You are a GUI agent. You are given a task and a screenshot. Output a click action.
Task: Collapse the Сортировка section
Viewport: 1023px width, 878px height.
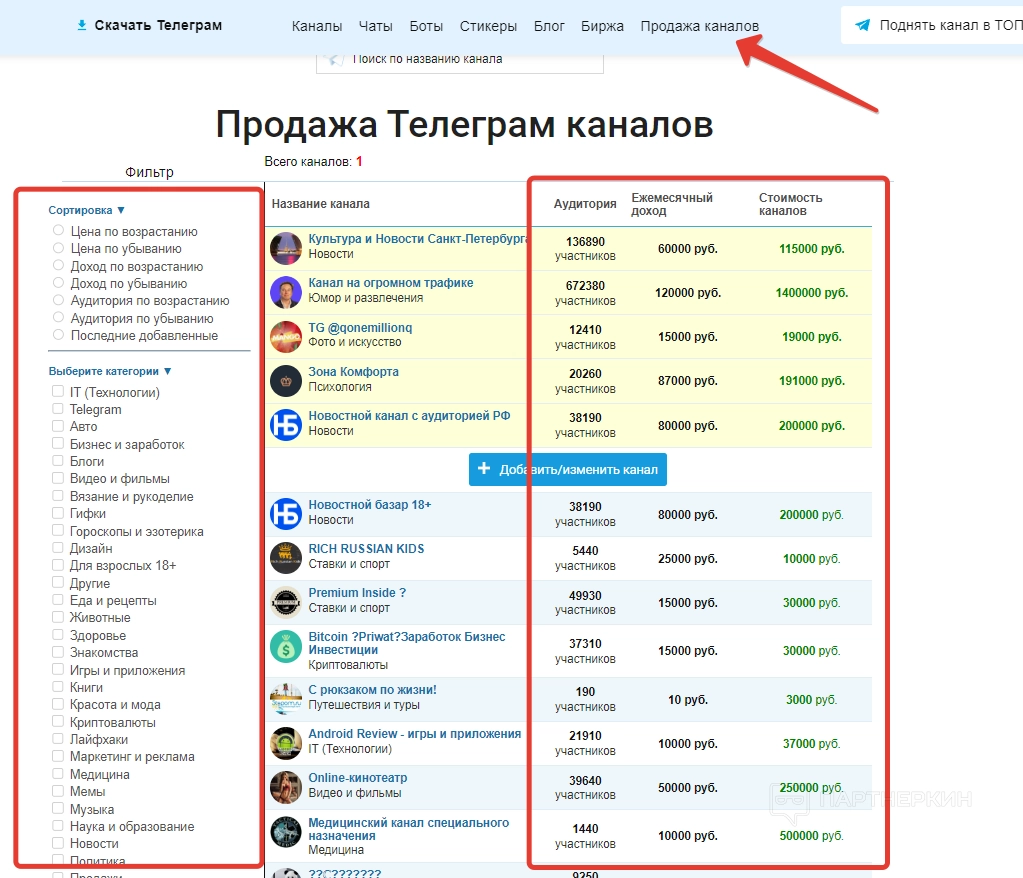pyautogui.click(x=86, y=210)
